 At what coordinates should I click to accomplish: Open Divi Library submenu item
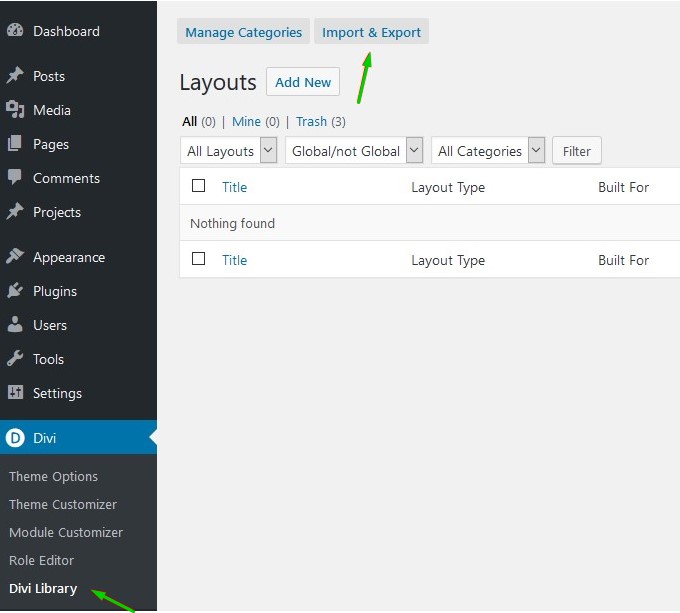(x=43, y=588)
